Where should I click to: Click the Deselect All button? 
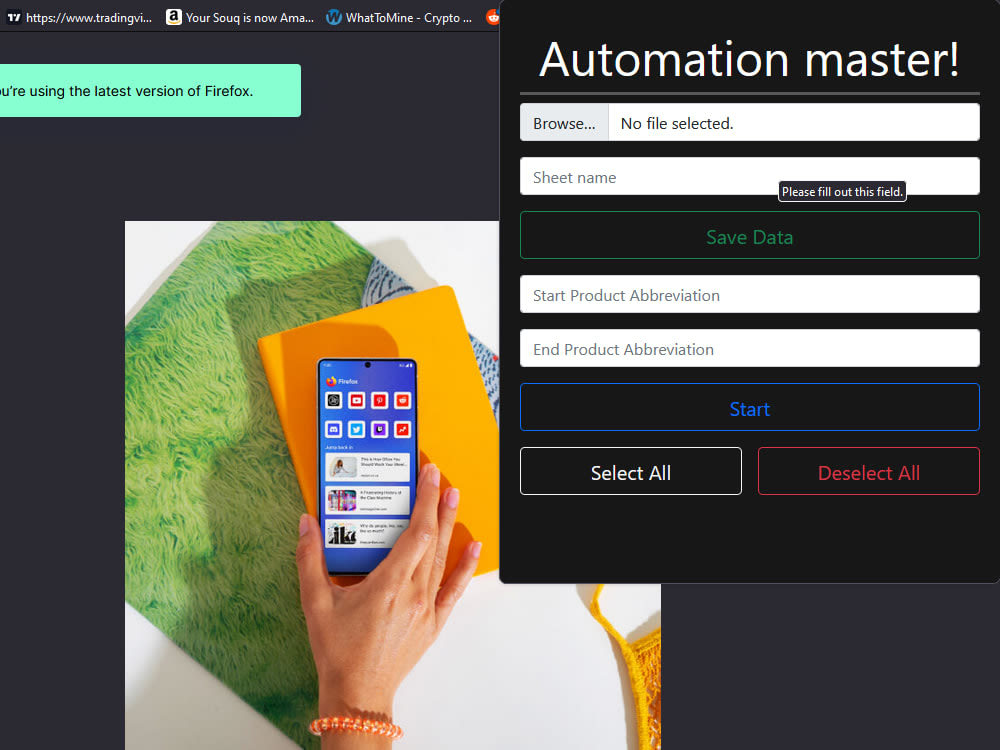click(x=869, y=471)
